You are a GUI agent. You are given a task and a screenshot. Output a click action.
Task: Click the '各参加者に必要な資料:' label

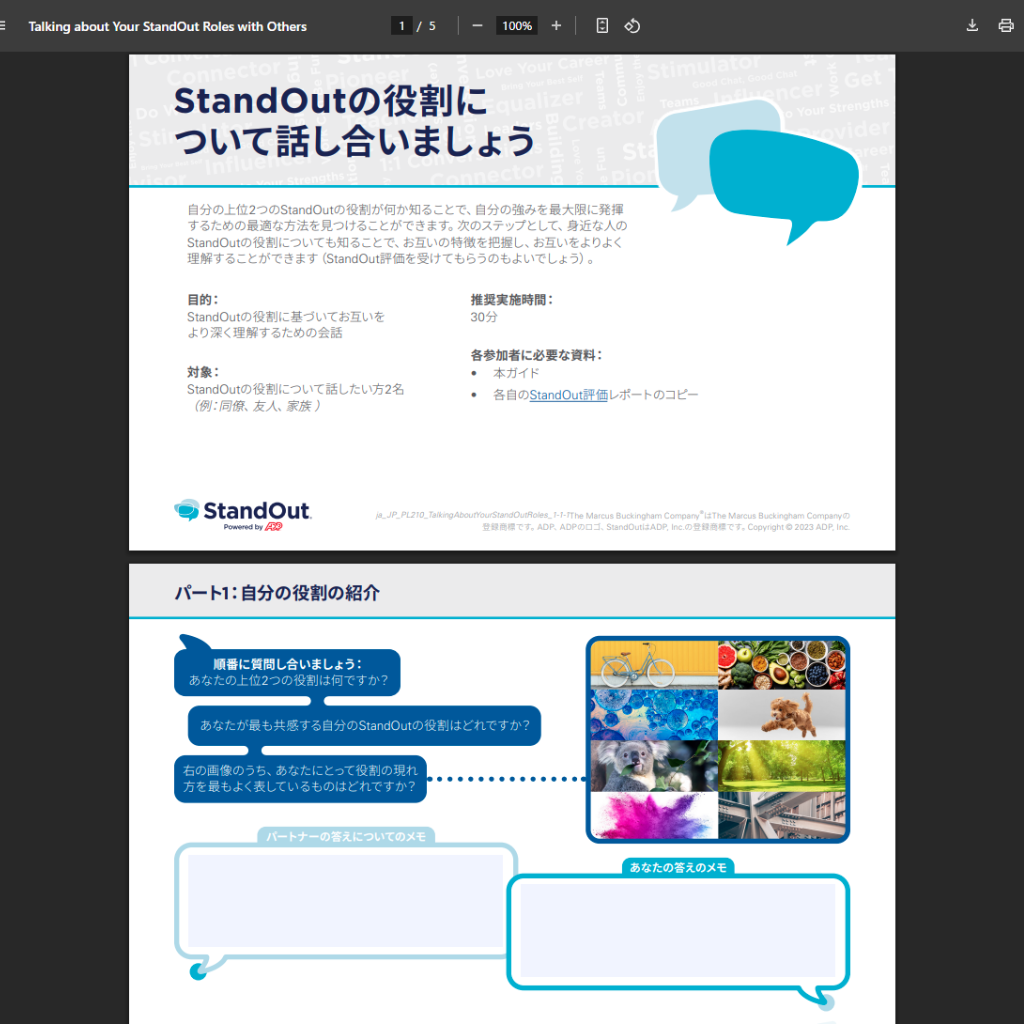[x=536, y=355]
